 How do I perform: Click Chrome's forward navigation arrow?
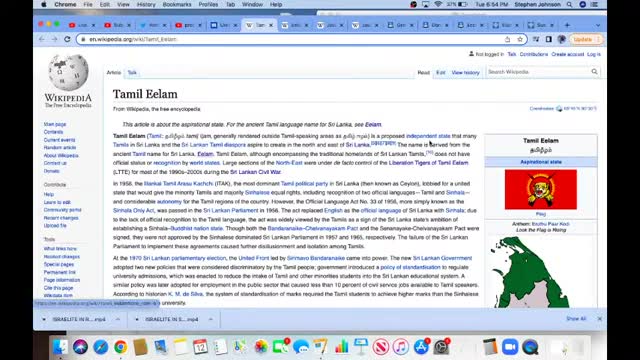[54, 39]
